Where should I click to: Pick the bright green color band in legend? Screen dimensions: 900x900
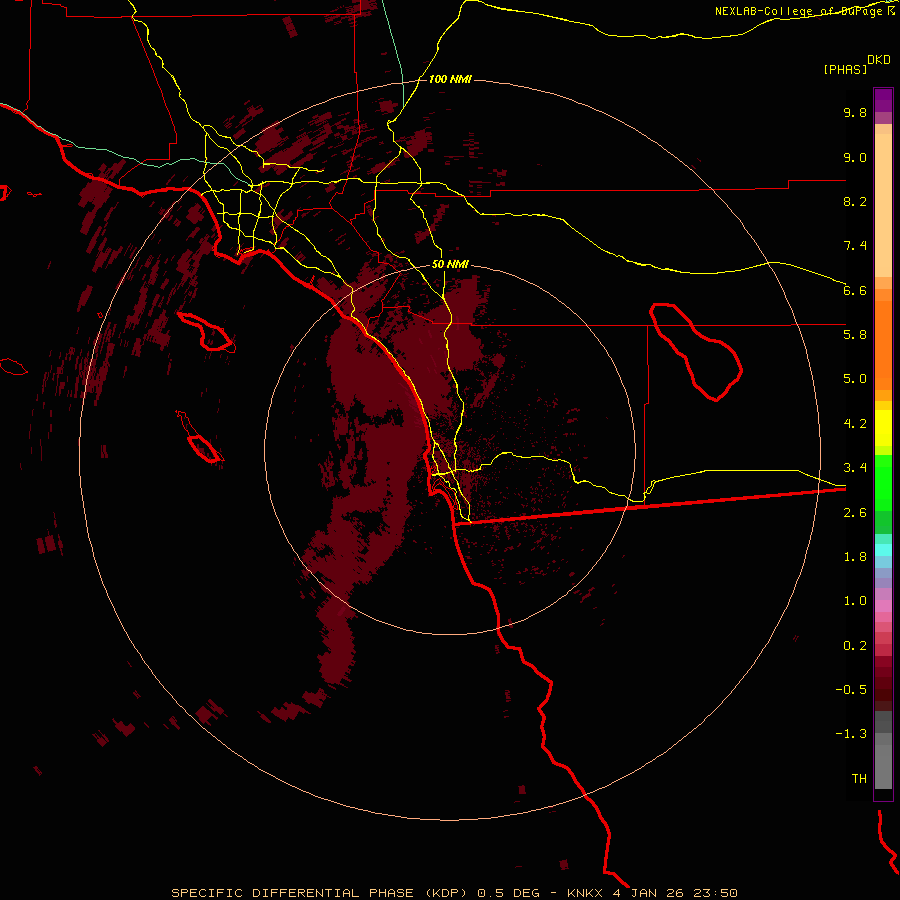[x=883, y=482]
